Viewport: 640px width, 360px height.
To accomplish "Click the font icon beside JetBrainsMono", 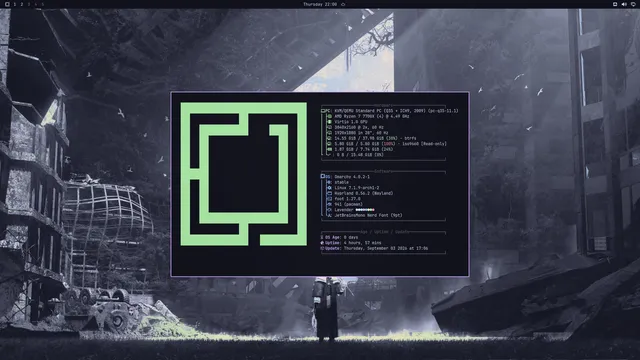I will tap(329, 216).
